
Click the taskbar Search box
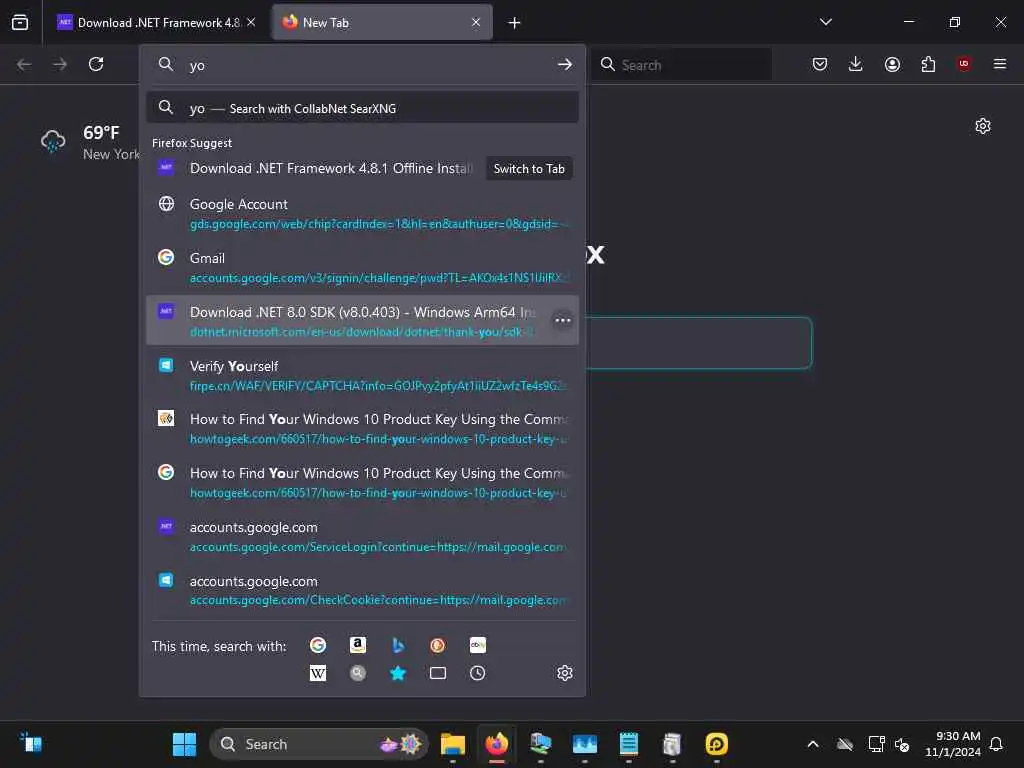point(319,744)
